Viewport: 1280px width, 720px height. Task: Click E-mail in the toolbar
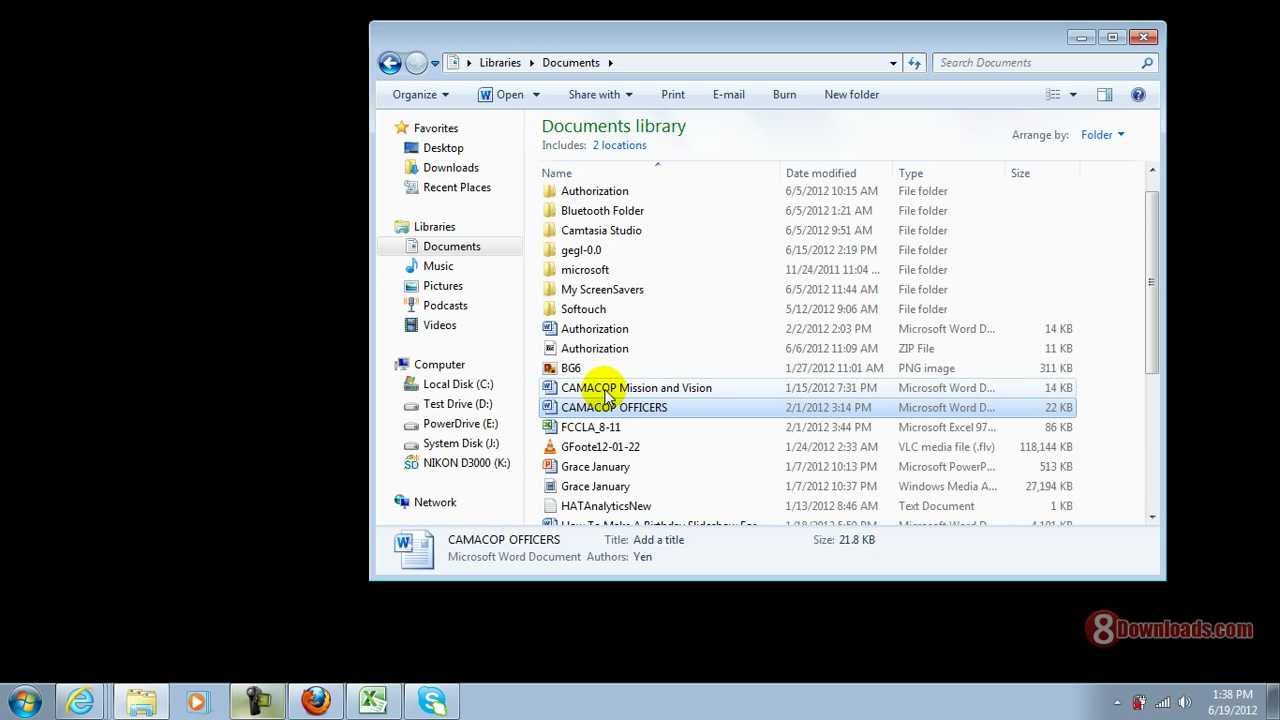coord(729,95)
